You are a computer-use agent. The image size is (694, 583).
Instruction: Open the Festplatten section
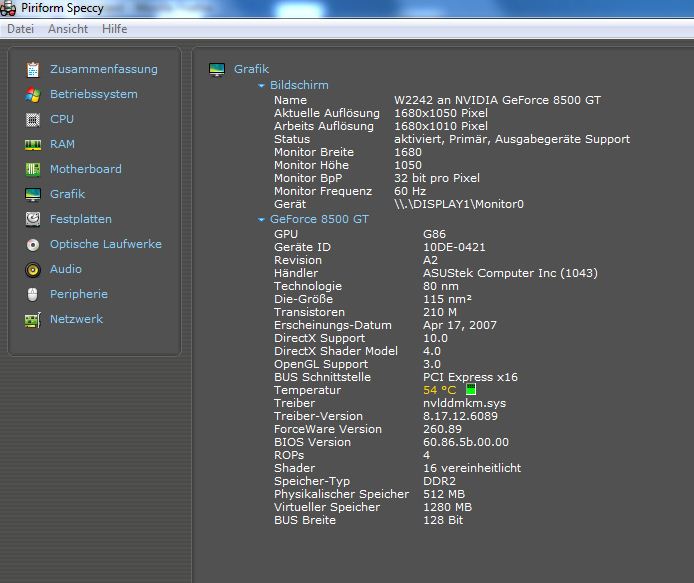click(81, 219)
